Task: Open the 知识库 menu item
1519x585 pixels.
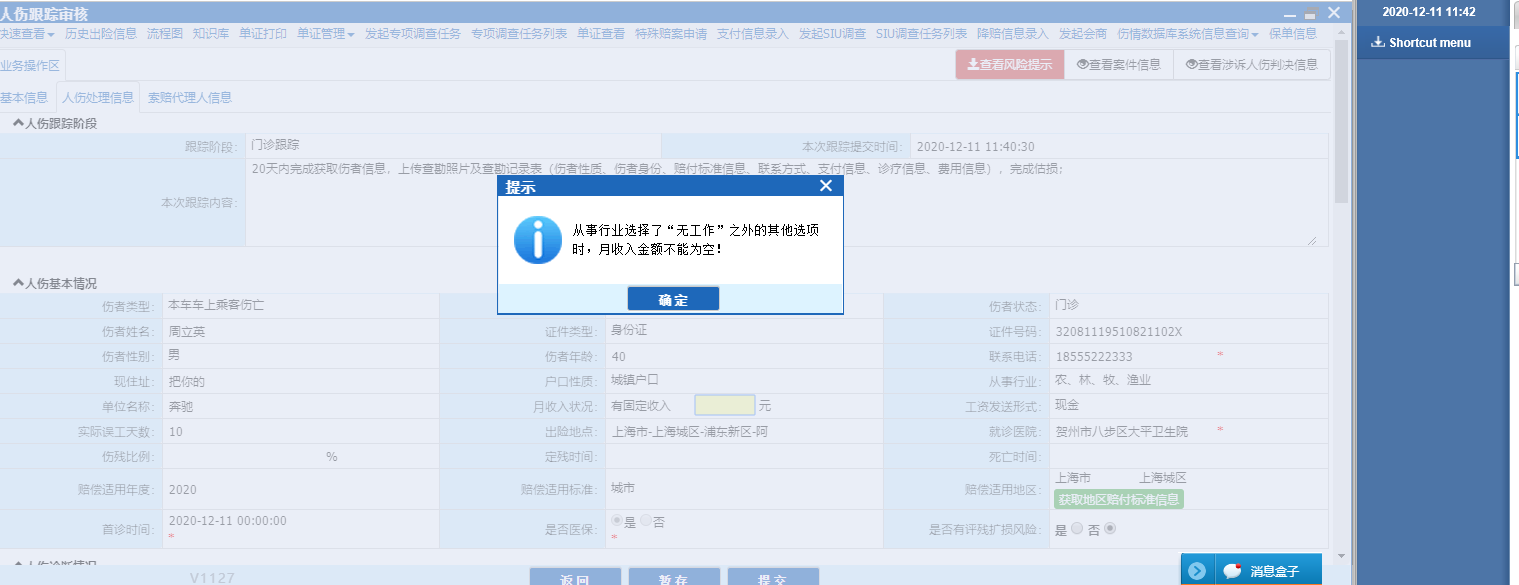Action: pyautogui.click(x=211, y=33)
